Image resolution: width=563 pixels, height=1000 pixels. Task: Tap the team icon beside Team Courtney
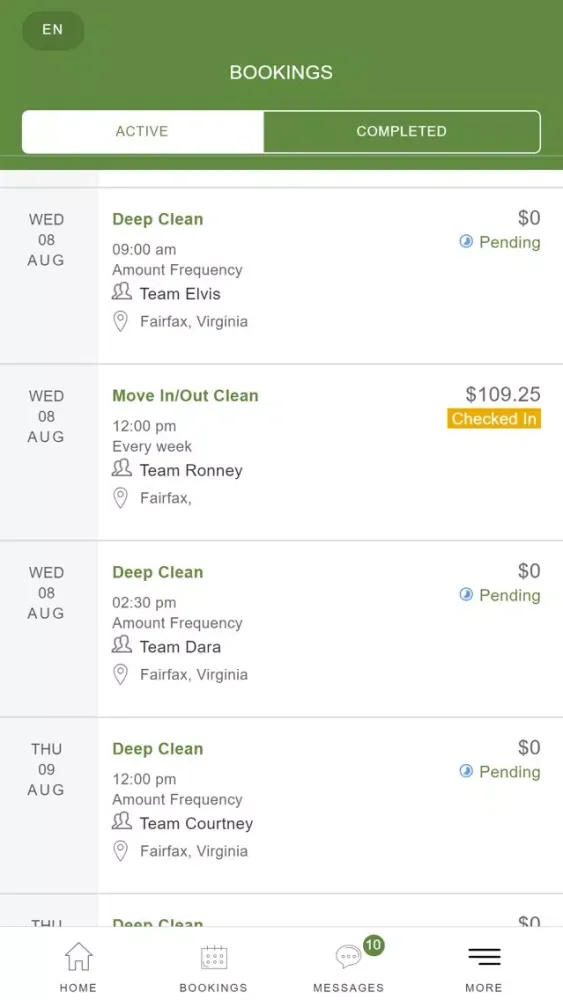point(122,821)
